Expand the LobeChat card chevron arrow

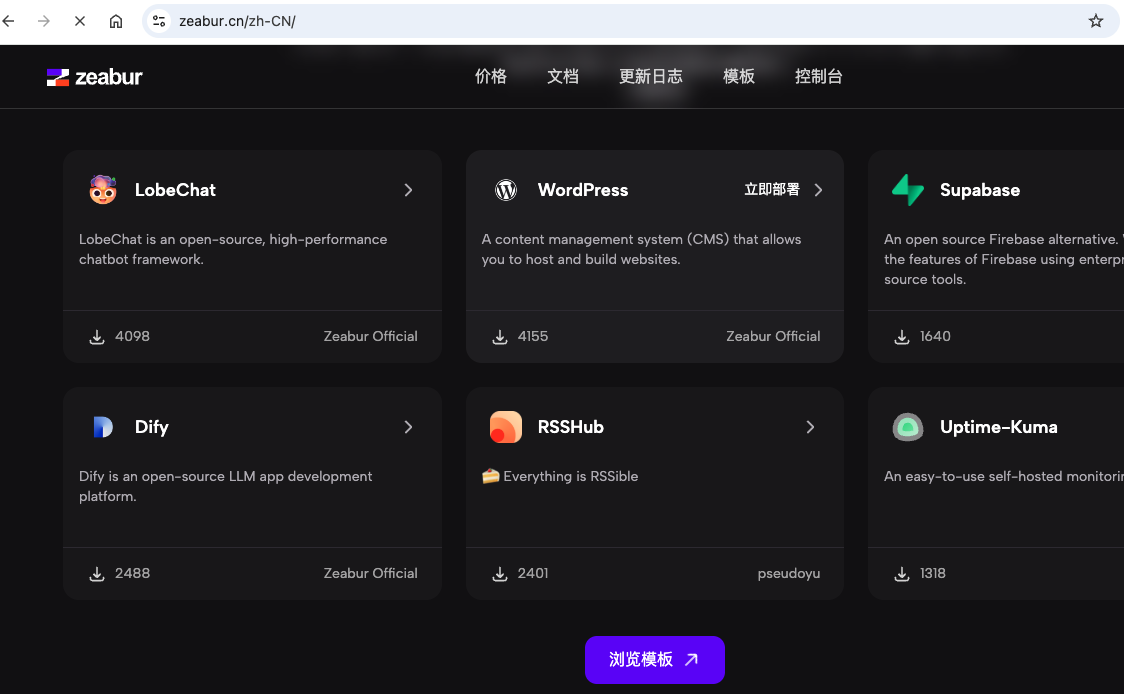[408, 190]
